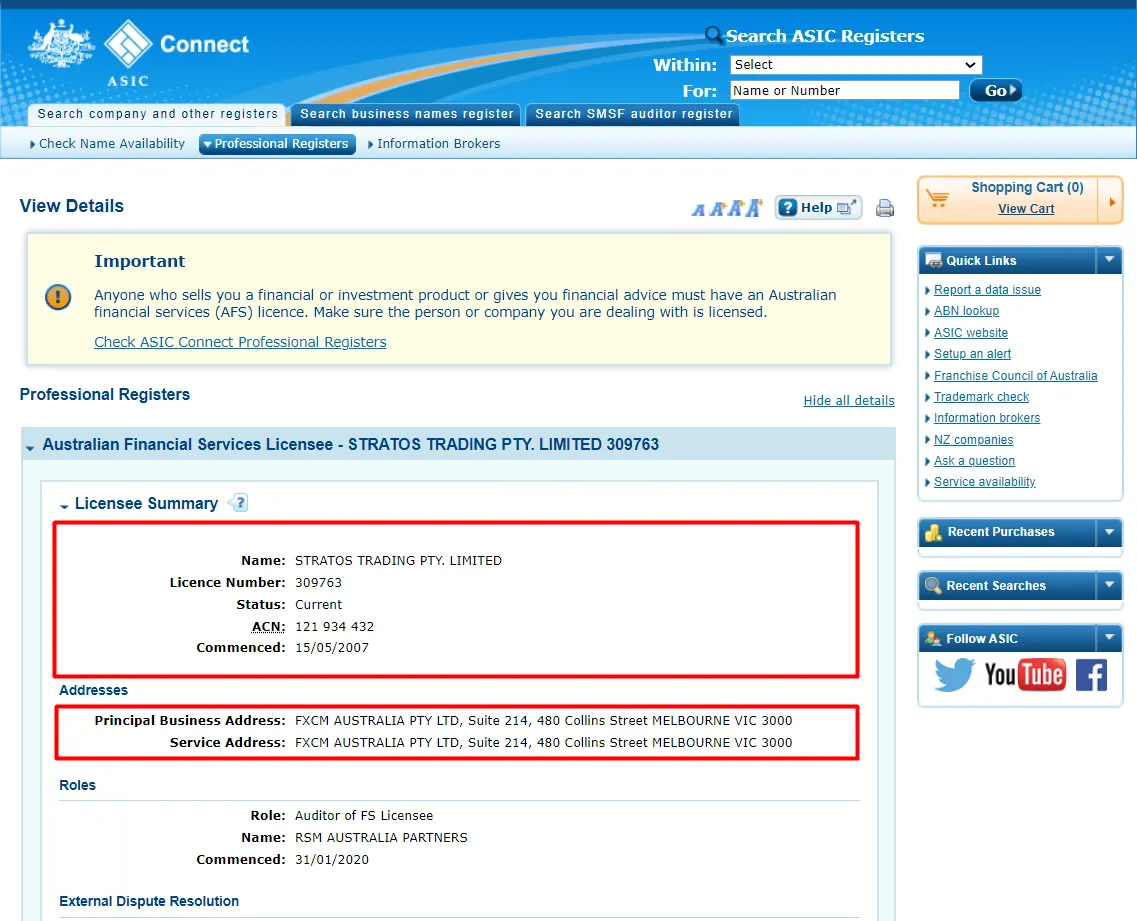Collapse the Australian Financial Services Licensee section
The height and width of the screenshot is (921, 1137).
[30, 447]
